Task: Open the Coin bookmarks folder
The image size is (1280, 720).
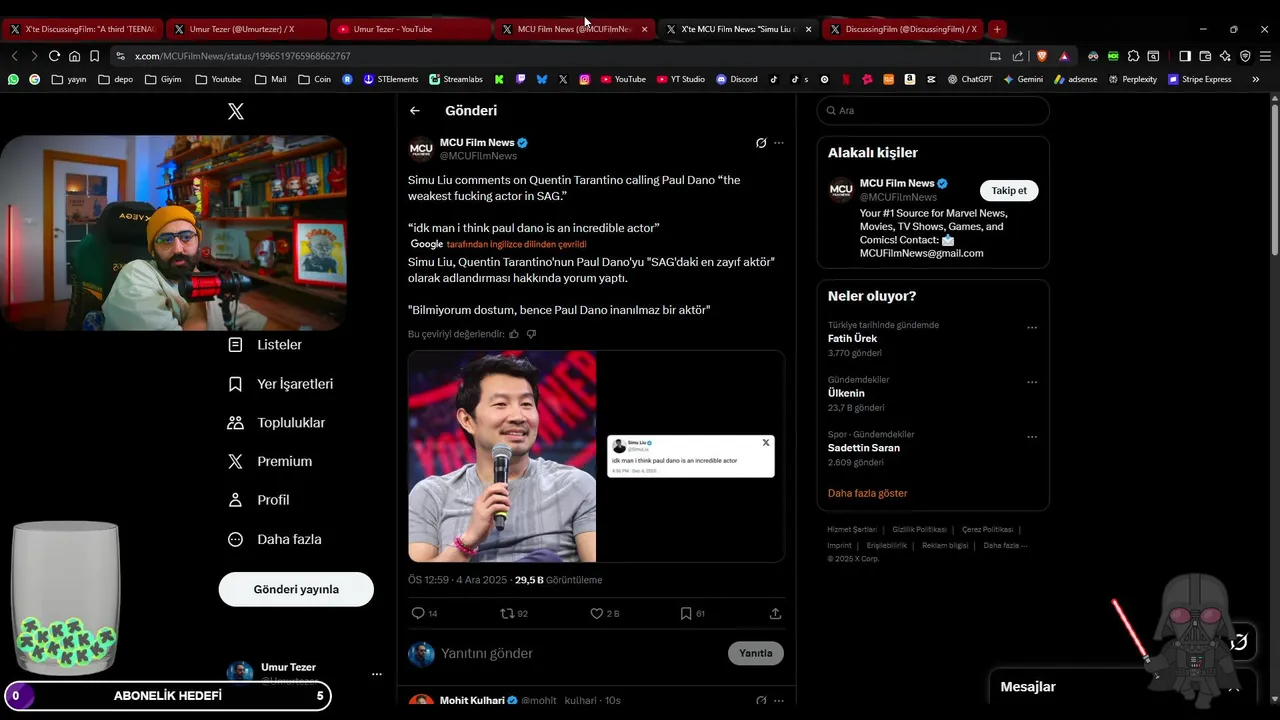Action: [315, 79]
